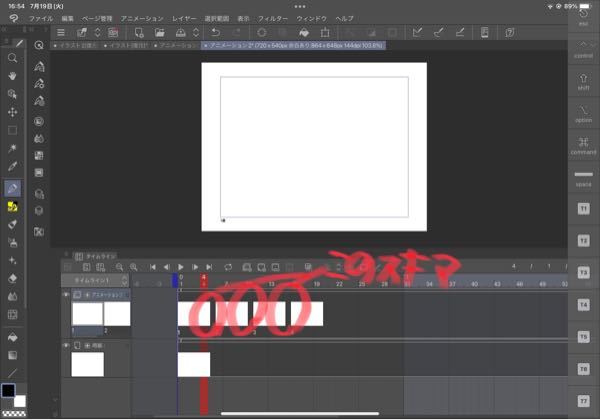The image size is (600, 420).
Task: Select the transparent color swatch
Action: (x=14, y=413)
